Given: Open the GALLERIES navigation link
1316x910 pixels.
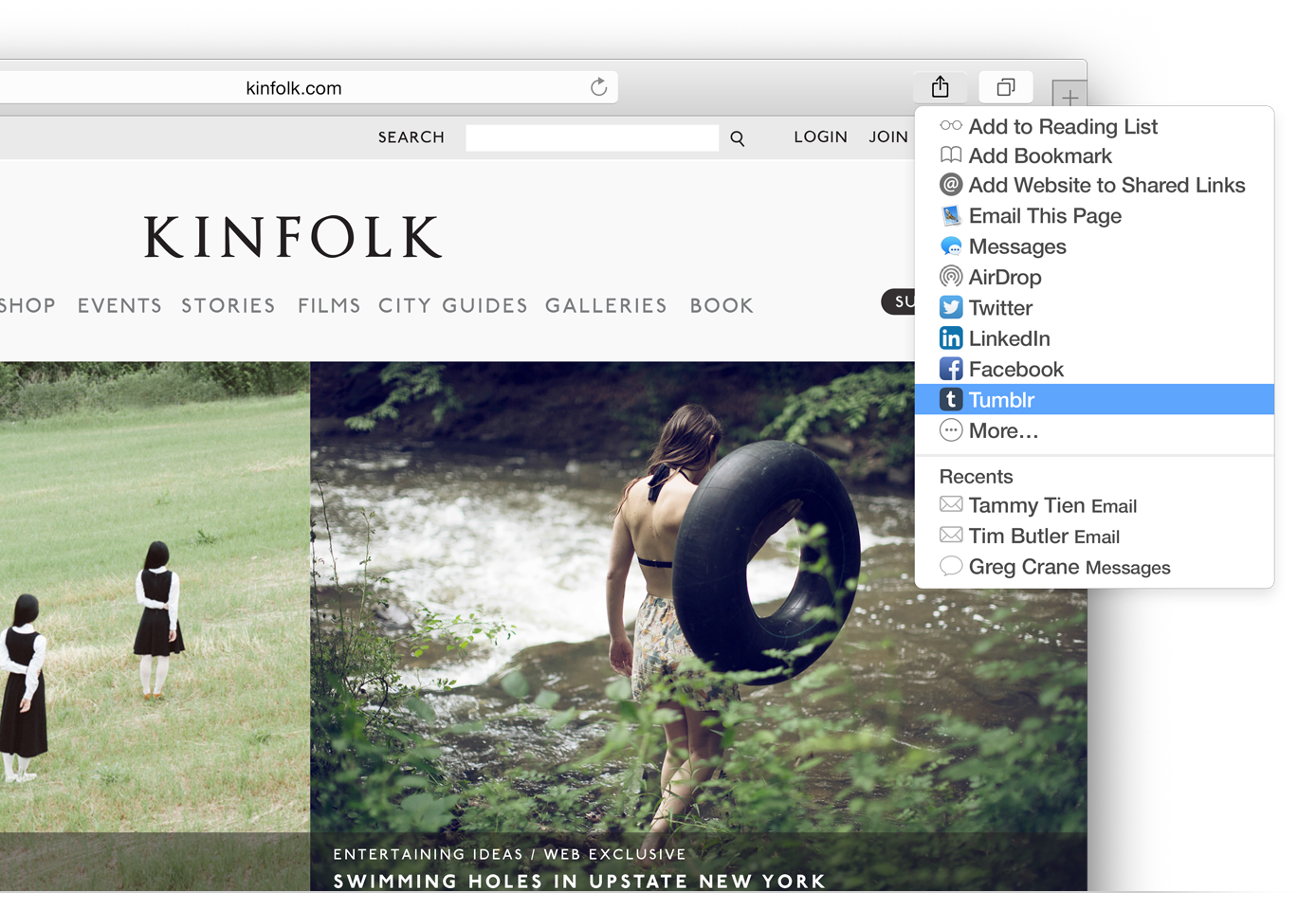Looking at the screenshot, I should (x=606, y=305).
